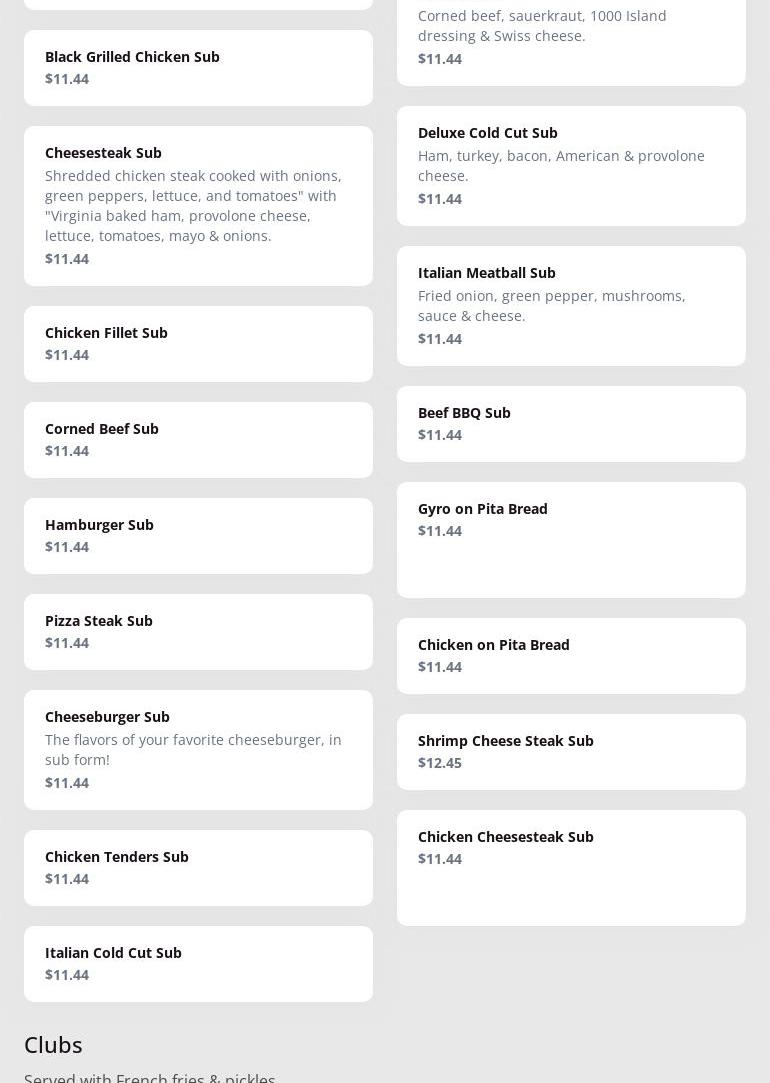The image size is (770, 1083).
Task: Click the Italian Meatball Sub card
Action: [571, 305]
